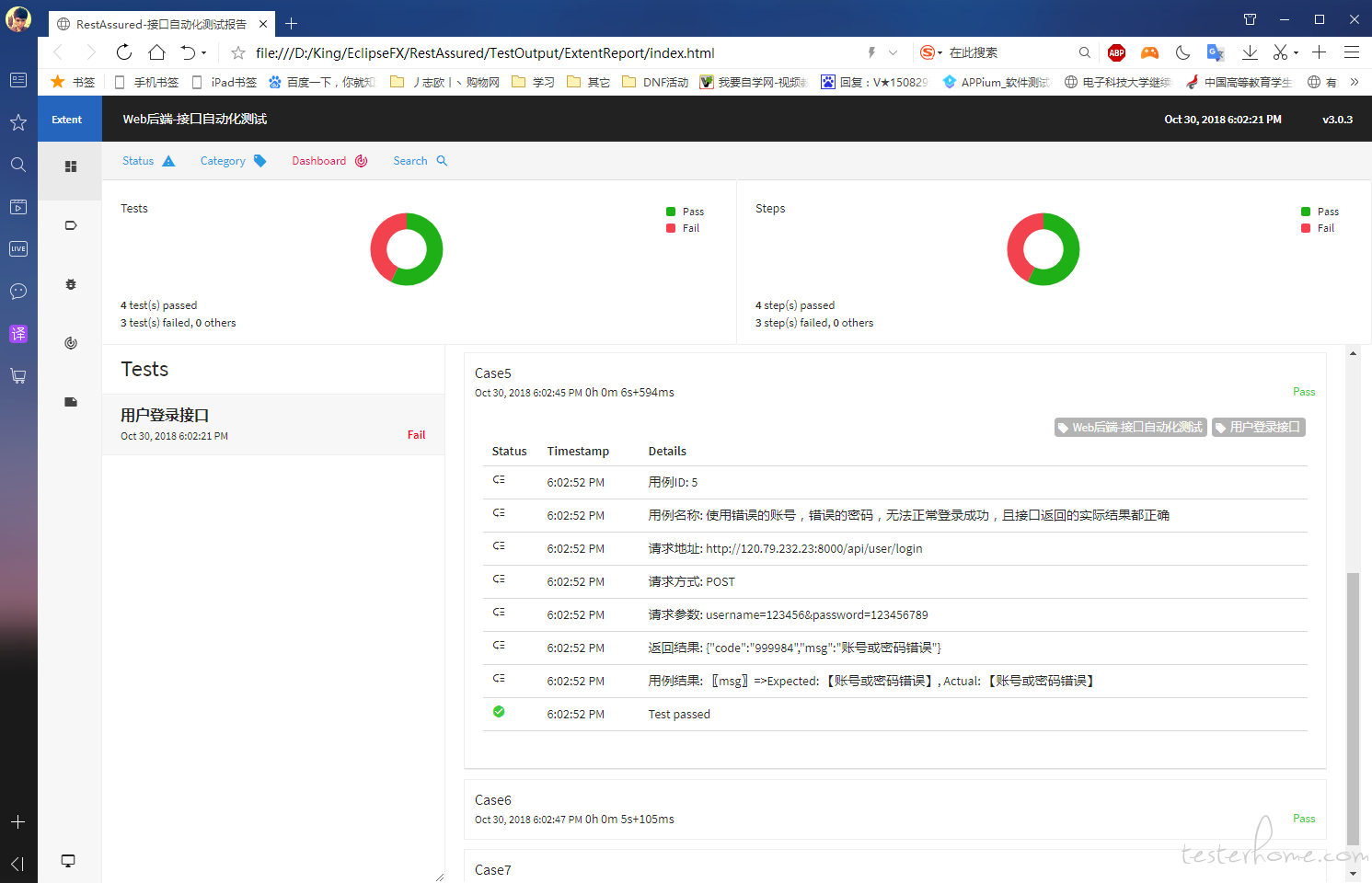Open the scissors screenshot tool
Image resolution: width=1372 pixels, height=883 pixels.
(1280, 53)
